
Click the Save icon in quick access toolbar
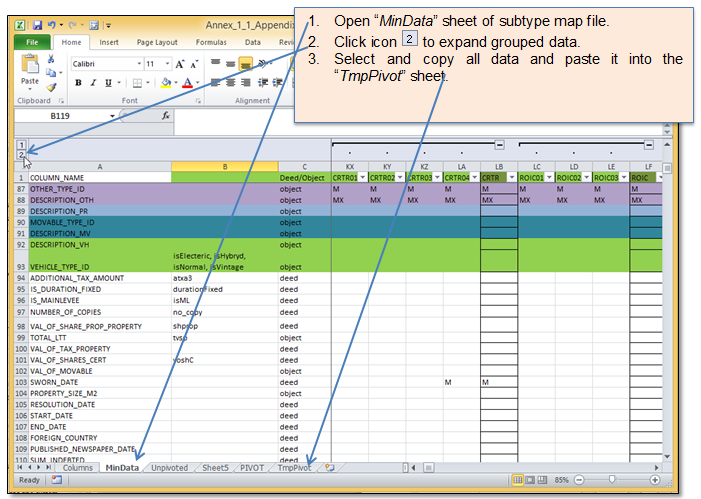pos(37,23)
